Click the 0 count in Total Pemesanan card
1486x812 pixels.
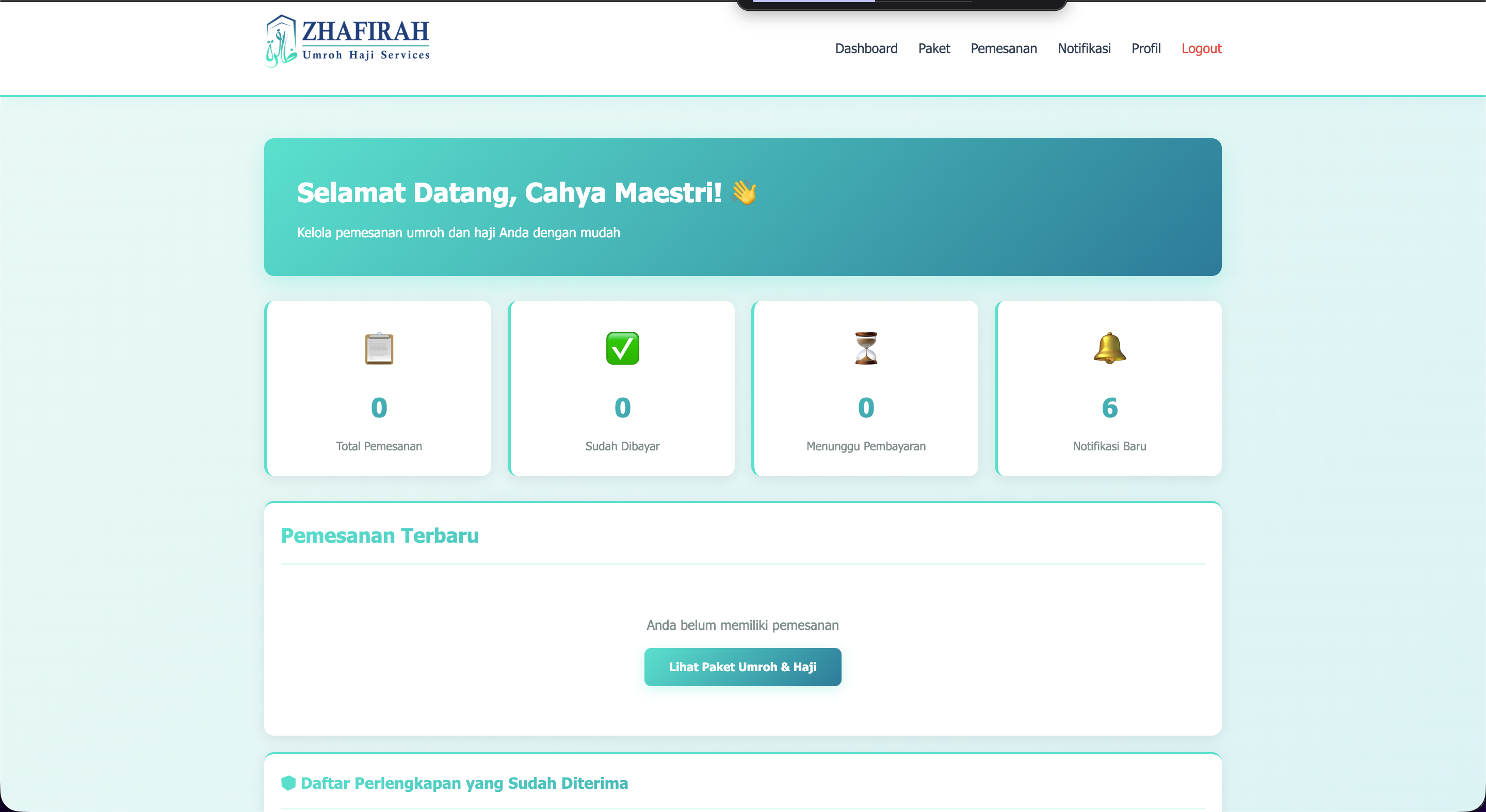pyautogui.click(x=379, y=408)
